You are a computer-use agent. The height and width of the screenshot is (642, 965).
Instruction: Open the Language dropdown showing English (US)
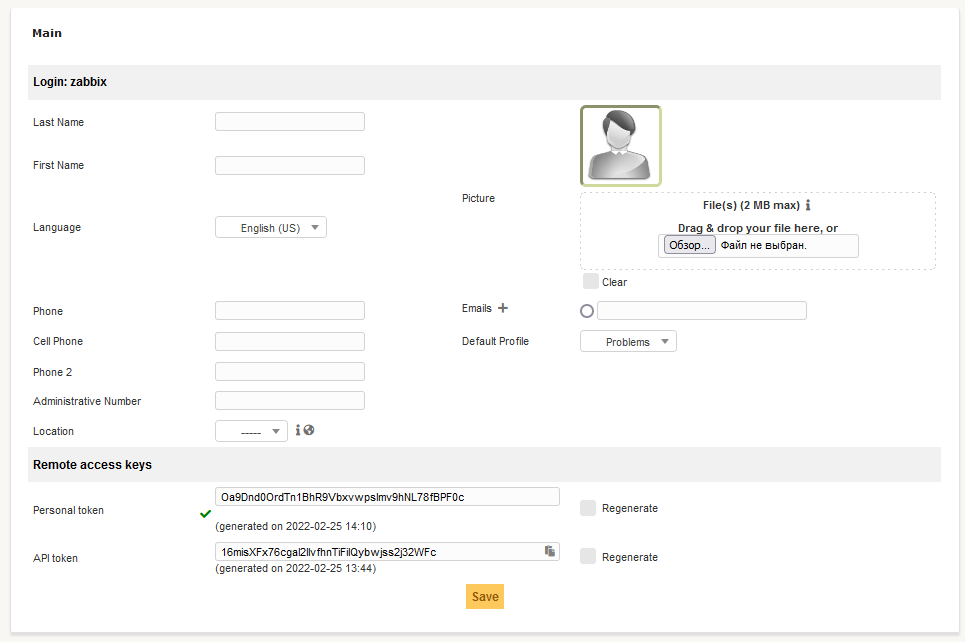click(x=271, y=228)
